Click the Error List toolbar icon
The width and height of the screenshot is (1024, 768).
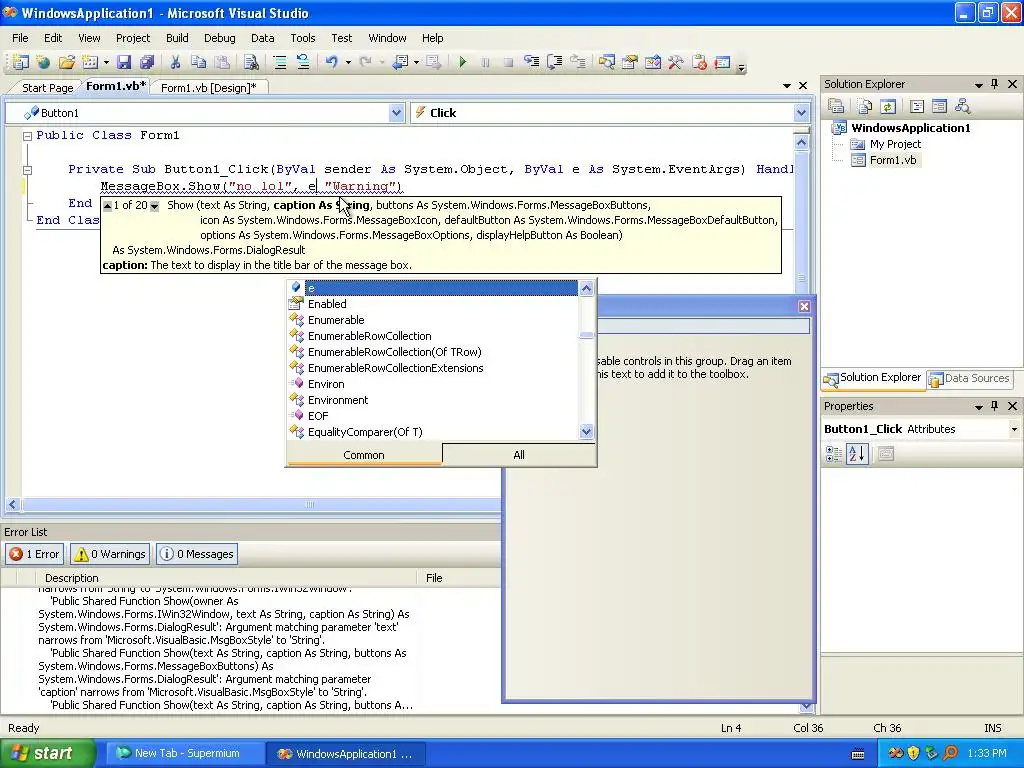[x=699, y=62]
